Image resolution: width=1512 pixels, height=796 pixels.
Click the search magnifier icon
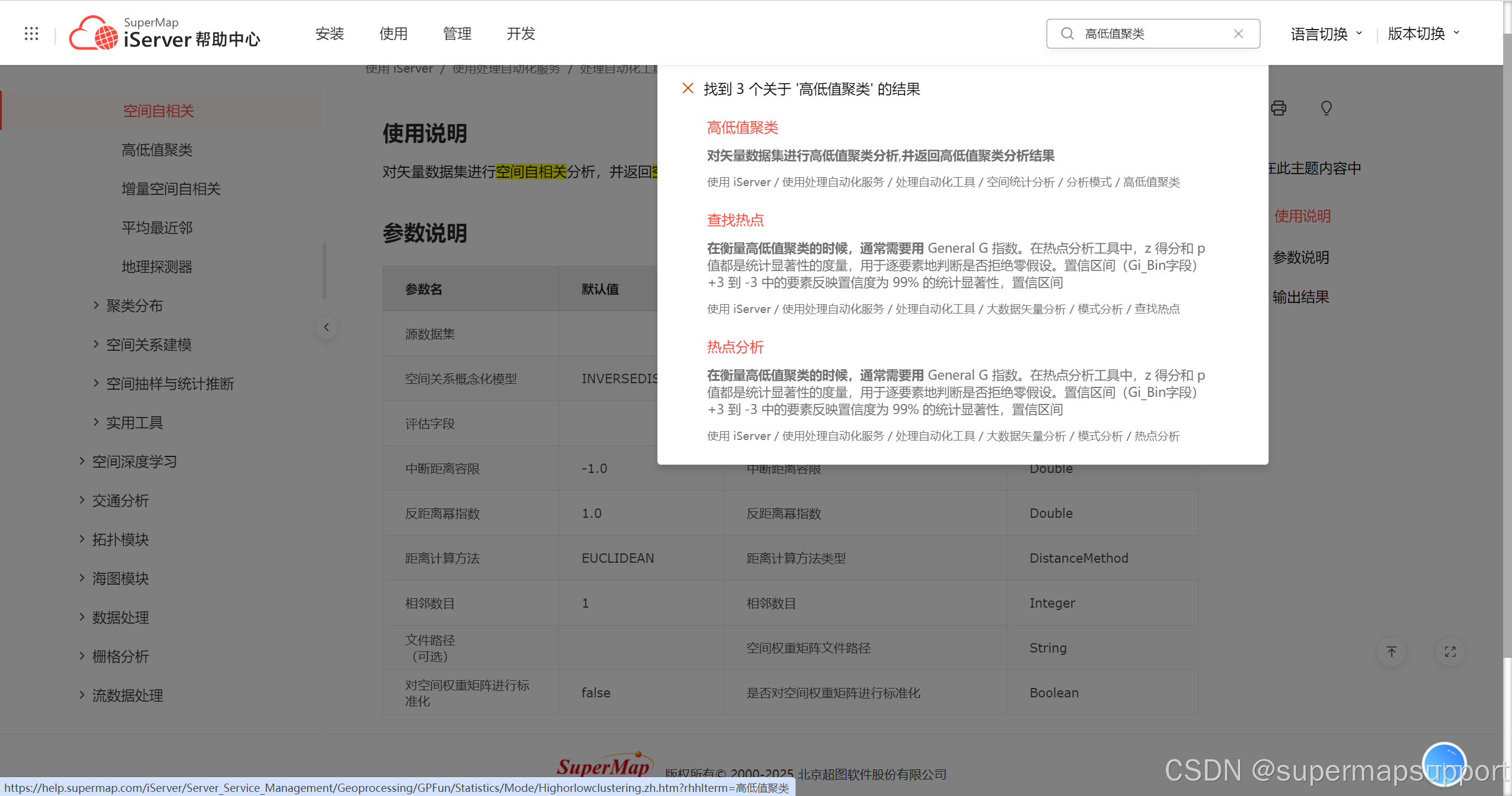[1067, 34]
